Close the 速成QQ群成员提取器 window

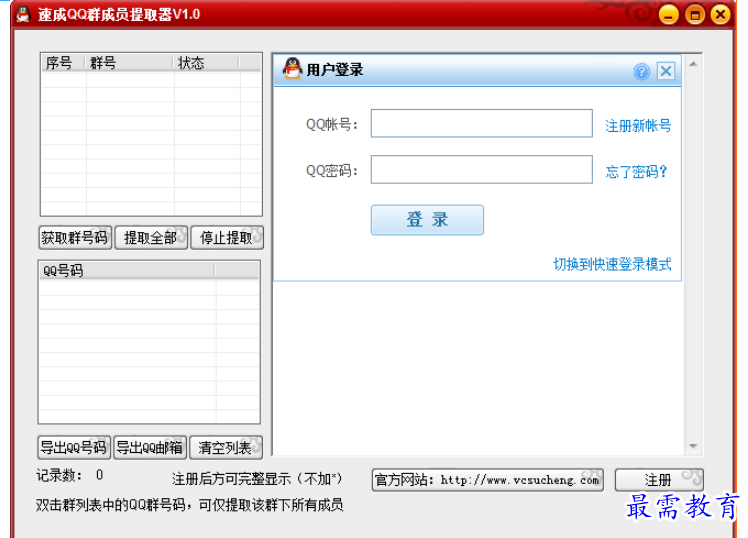pos(720,15)
